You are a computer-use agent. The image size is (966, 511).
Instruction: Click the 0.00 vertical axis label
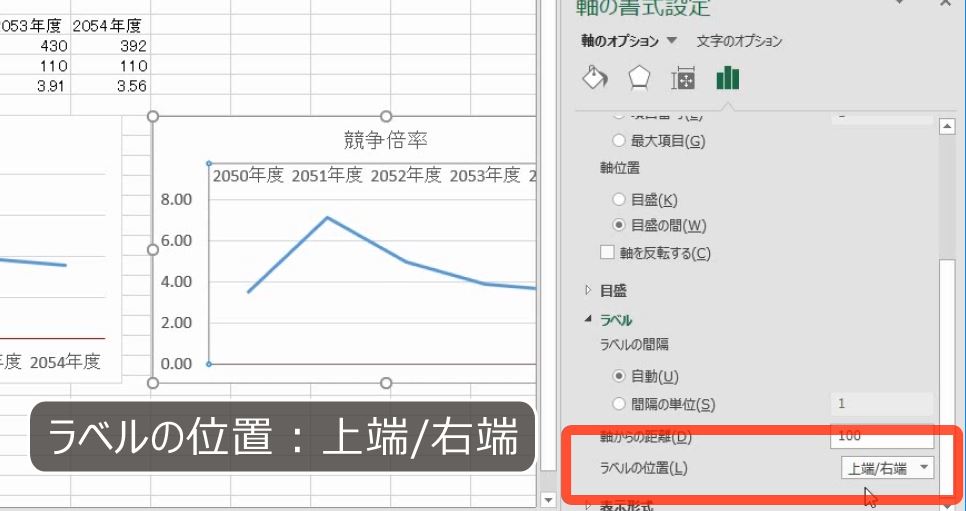[176, 364]
